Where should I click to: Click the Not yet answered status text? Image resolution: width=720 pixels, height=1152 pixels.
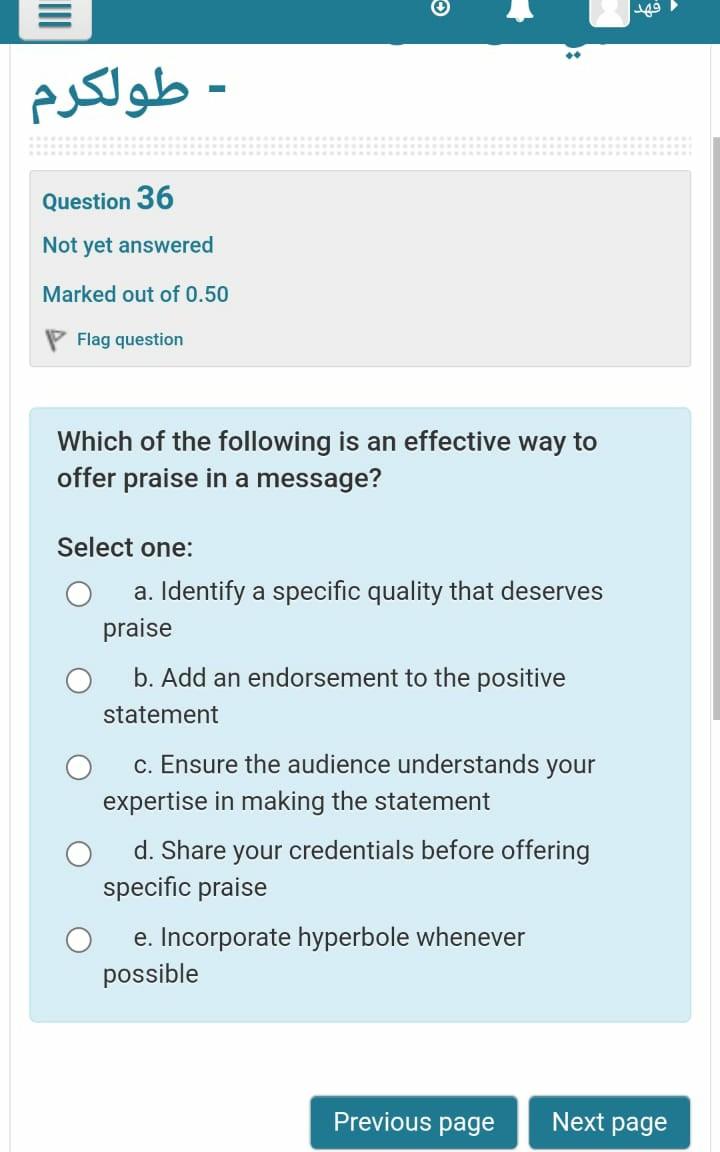click(127, 245)
